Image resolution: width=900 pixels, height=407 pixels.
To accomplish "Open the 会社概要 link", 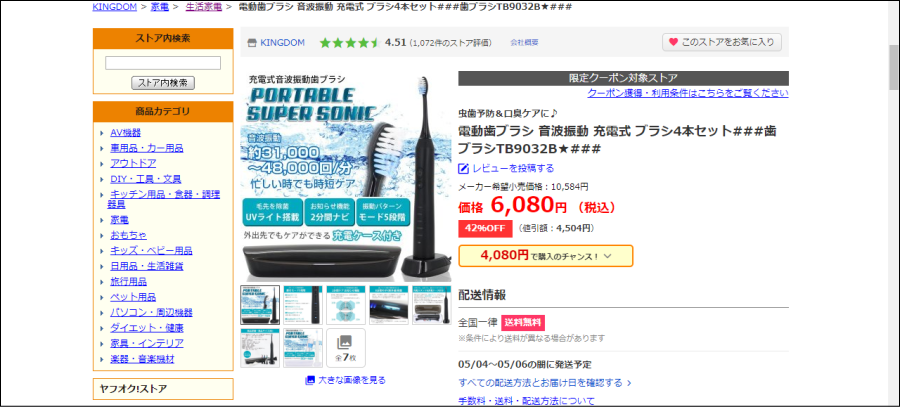I will pyautogui.click(x=524, y=42).
